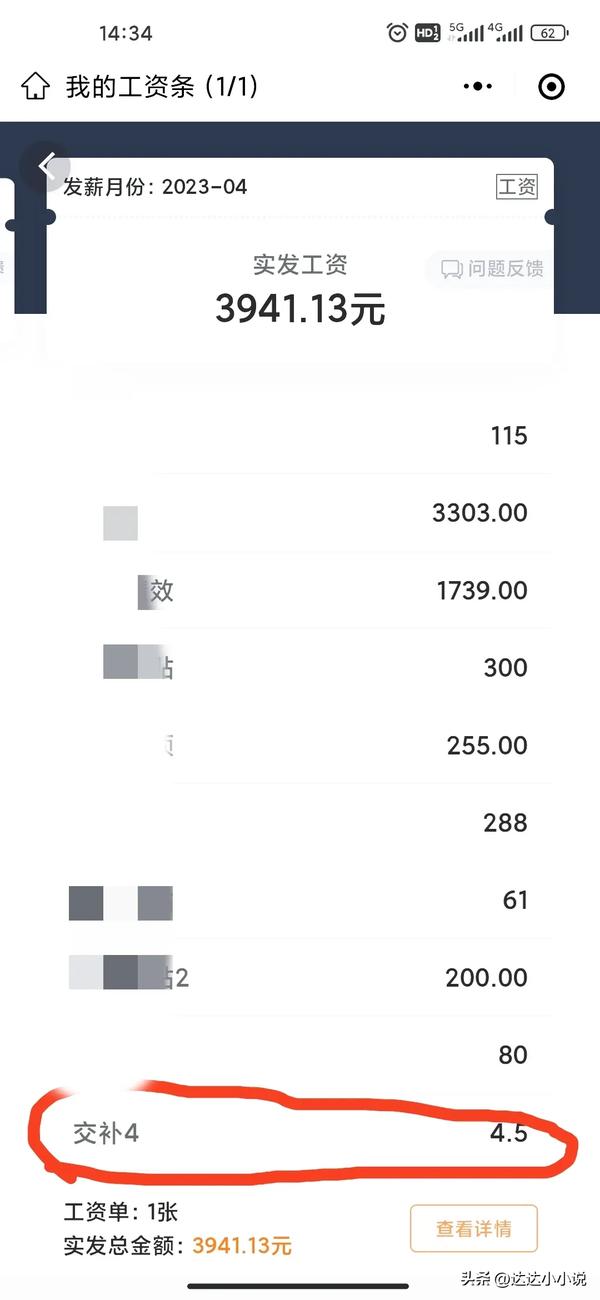Select the row with amount 3303.00
The image size is (600, 1300).
click(300, 513)
